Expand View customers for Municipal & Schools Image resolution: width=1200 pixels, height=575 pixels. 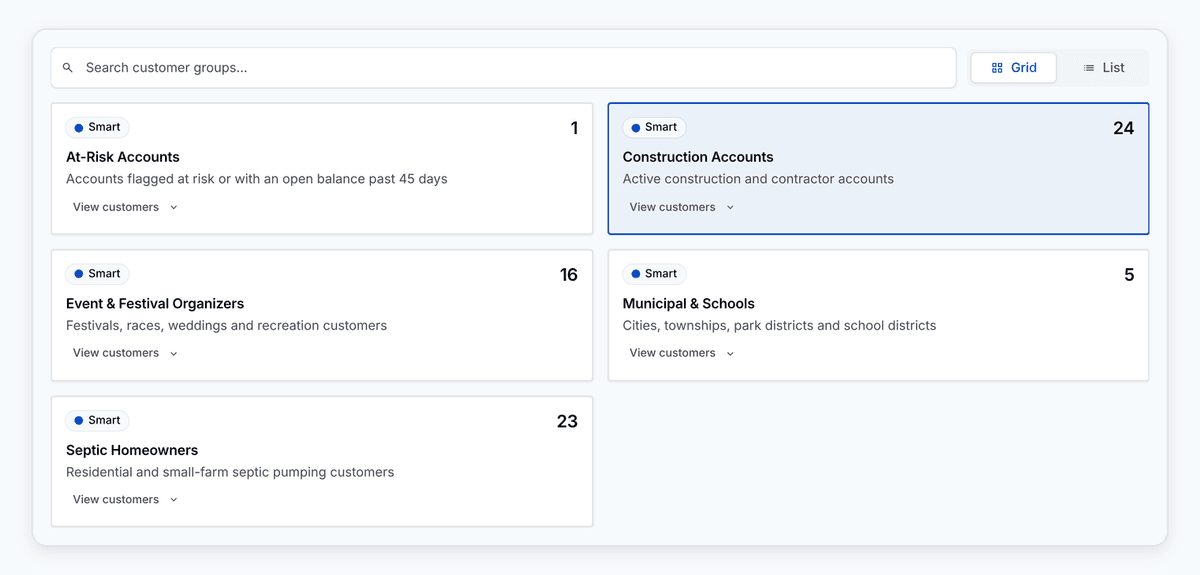682,353
